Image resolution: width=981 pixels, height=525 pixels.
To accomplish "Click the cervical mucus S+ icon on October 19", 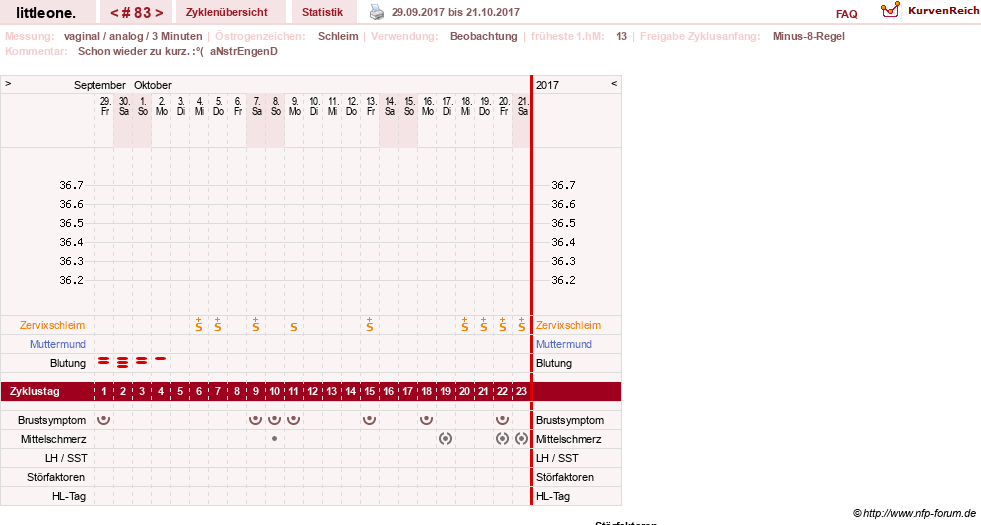I will pyautogui.click(x=484, y=324).
